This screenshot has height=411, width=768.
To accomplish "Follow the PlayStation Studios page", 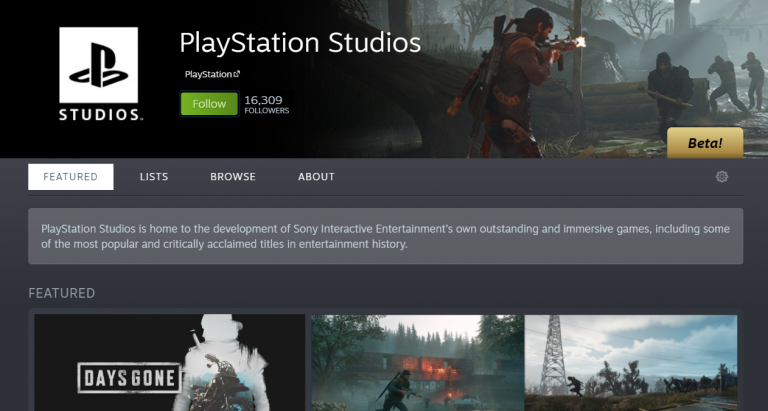I will pyautogui.click(x=209, y=104).
